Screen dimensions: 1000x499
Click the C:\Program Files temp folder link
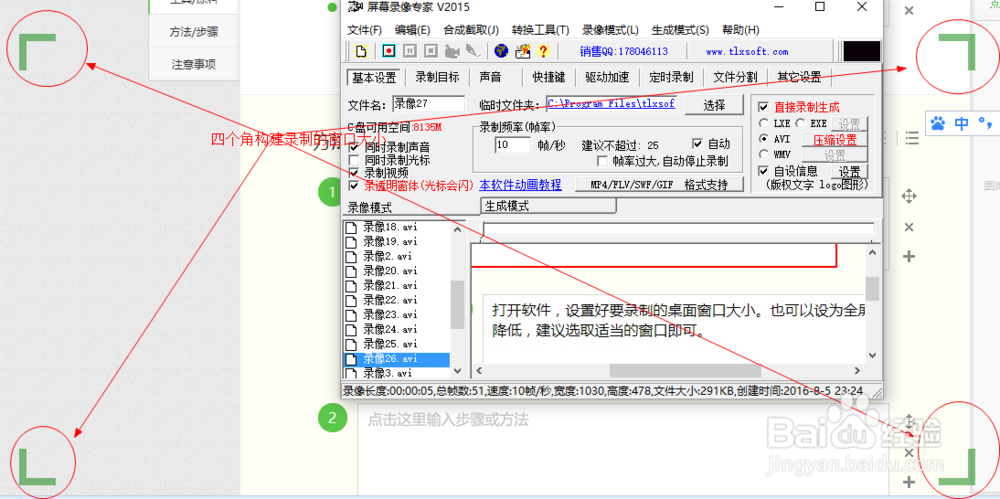(x=611, y=103)
